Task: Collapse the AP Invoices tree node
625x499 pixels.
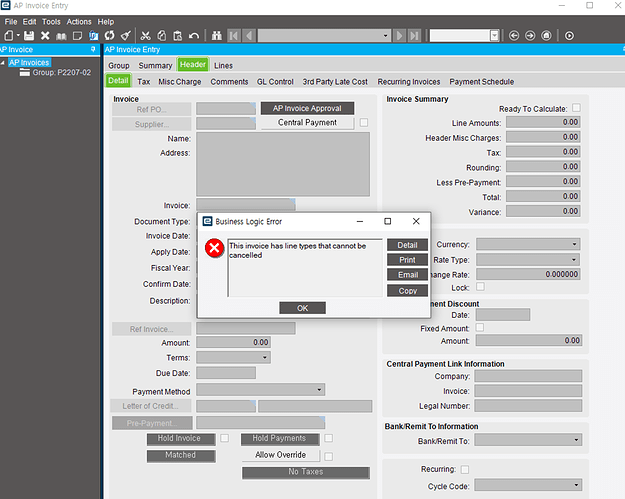Action: pyautogui.click(x=3, y=63)
